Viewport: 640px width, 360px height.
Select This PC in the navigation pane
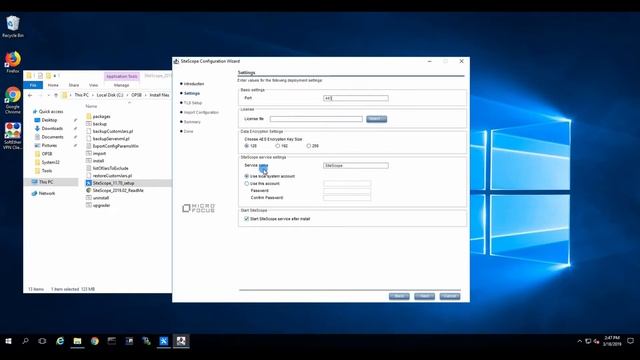[x=46, y=182]
